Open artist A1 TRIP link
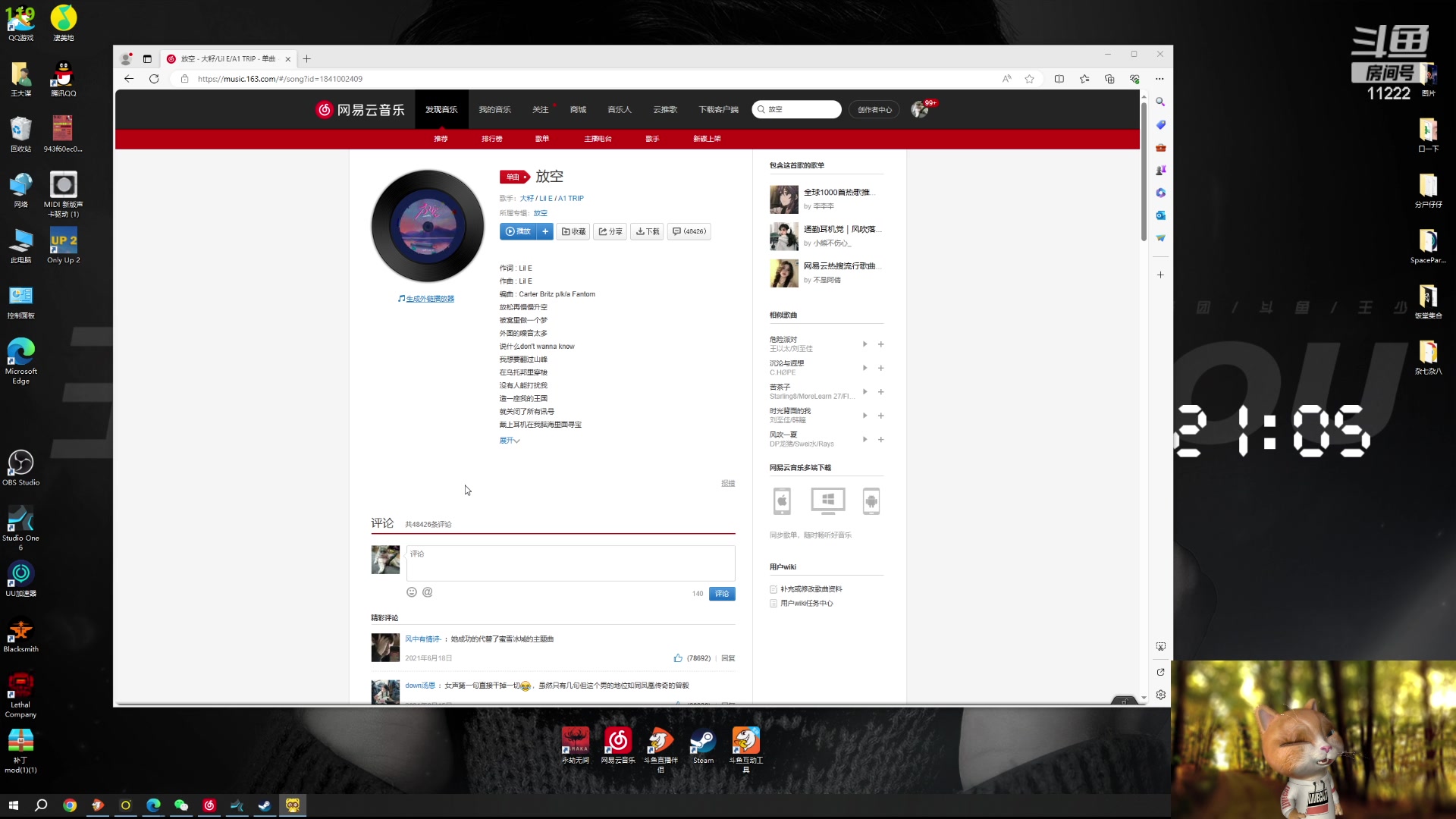Viewport: 1456px width, 819px height. [x=571, y=199]
